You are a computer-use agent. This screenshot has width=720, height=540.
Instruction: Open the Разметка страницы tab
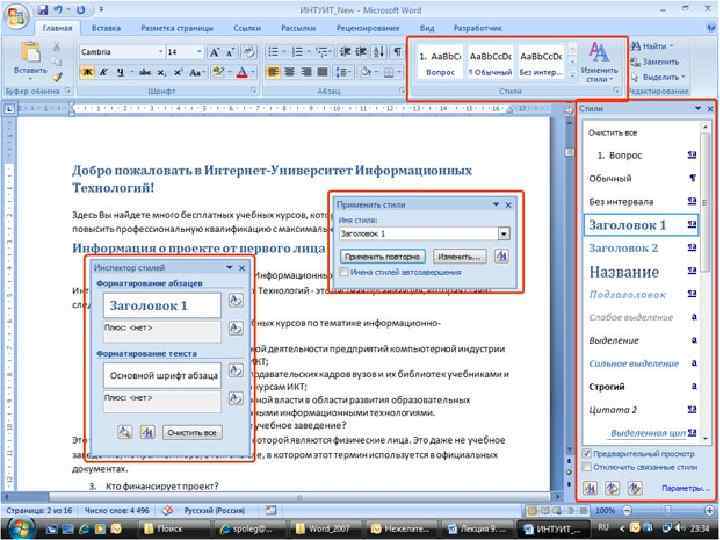(177, 28)
